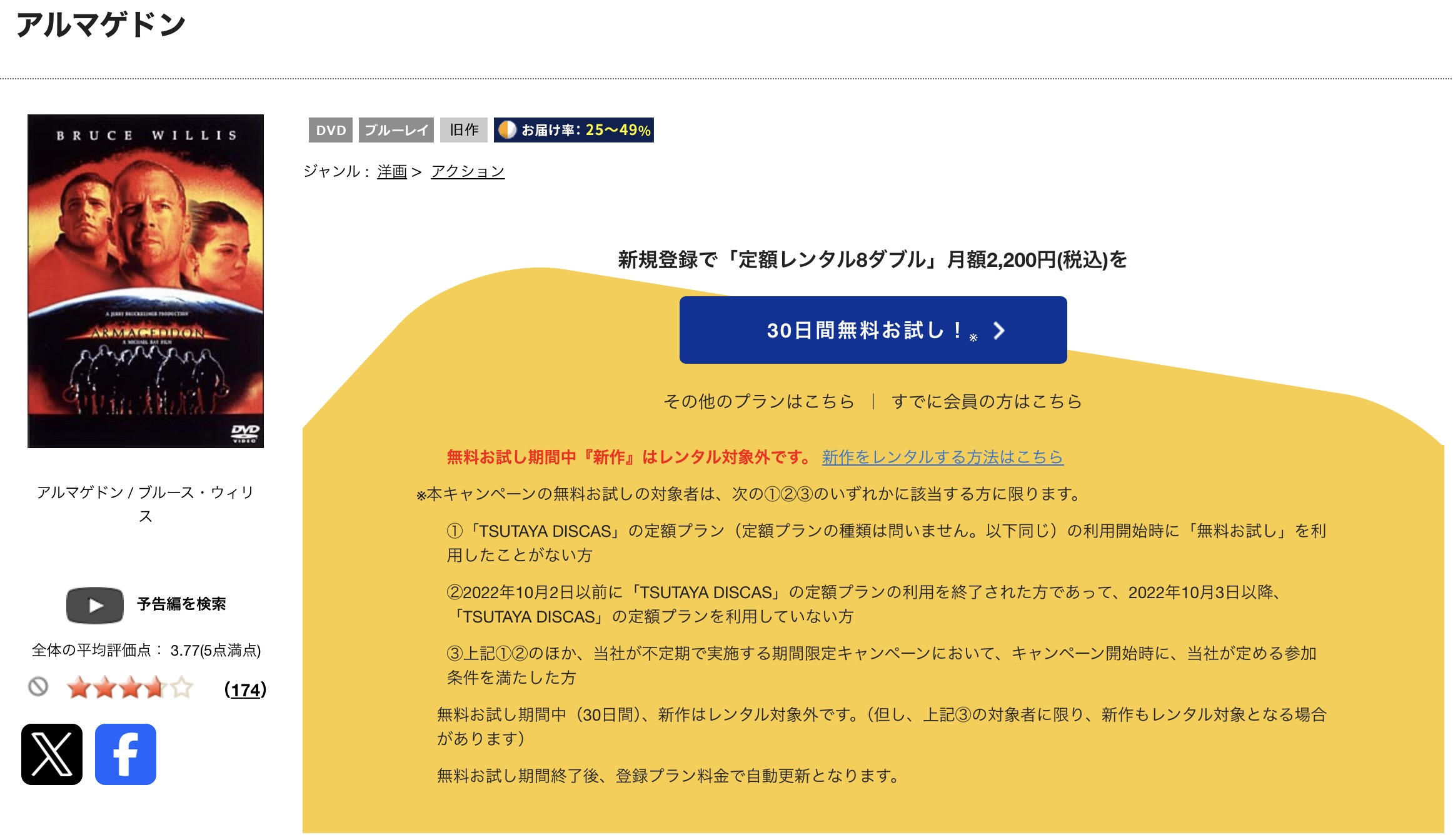The width and height of the screenshot is (1453, 840).
Task: Click the ジャンル： label text
Action: pos(338,171)
